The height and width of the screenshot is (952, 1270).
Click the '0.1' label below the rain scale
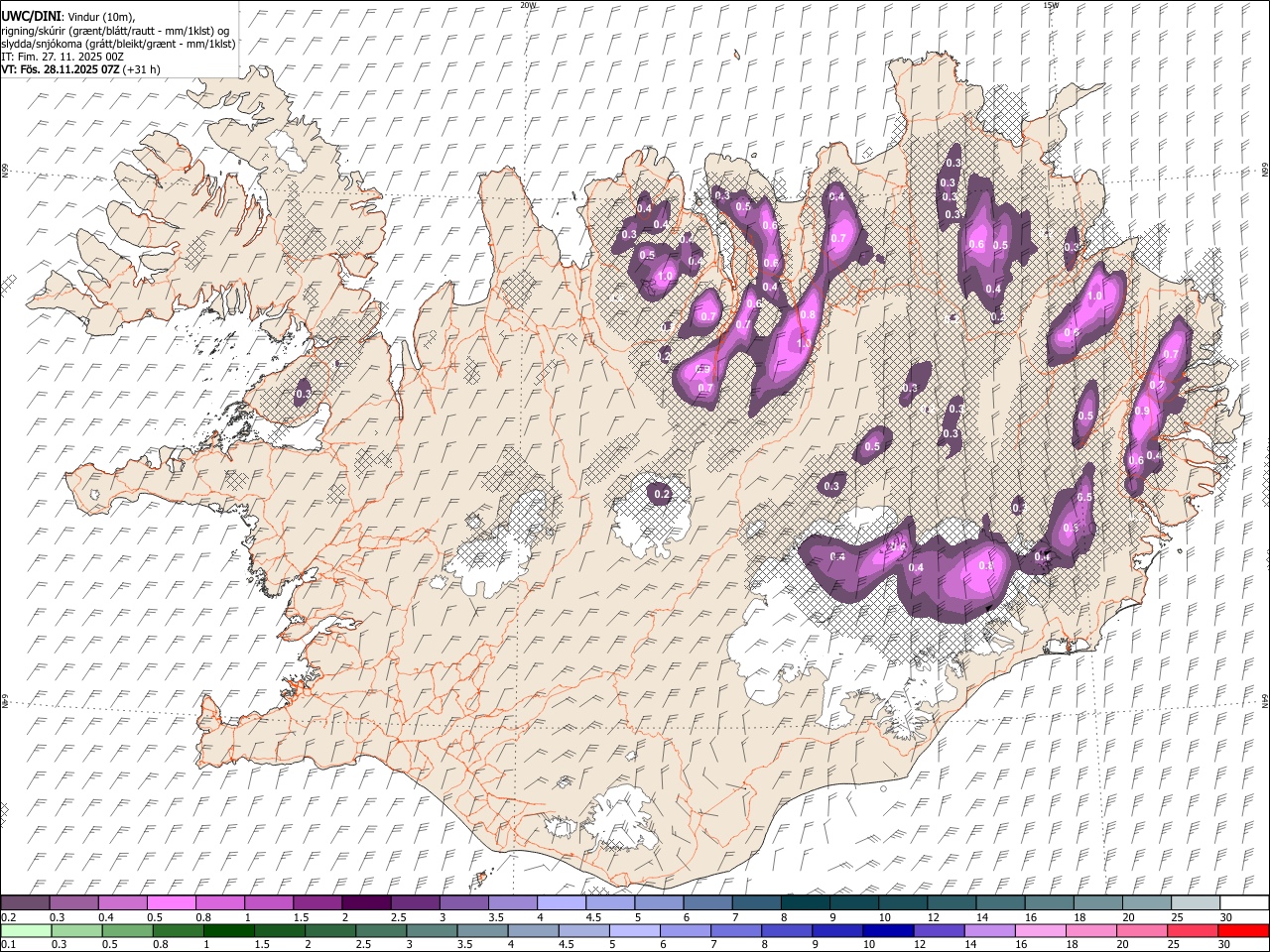[9, 945]
